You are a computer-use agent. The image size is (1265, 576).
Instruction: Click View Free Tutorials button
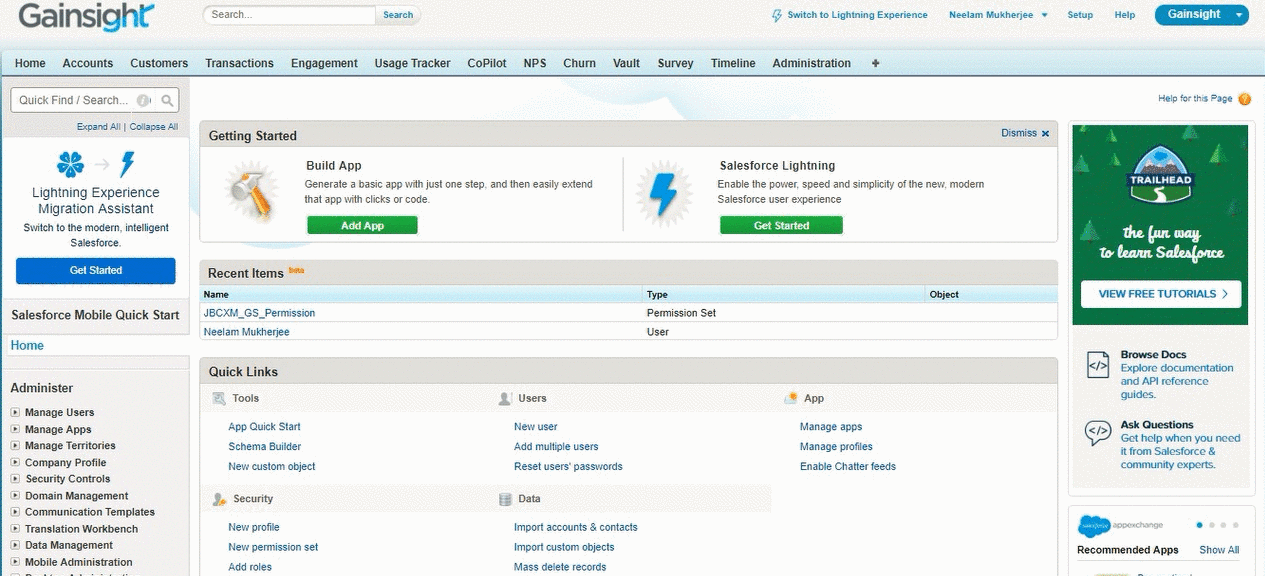(x=1161, y=294)
